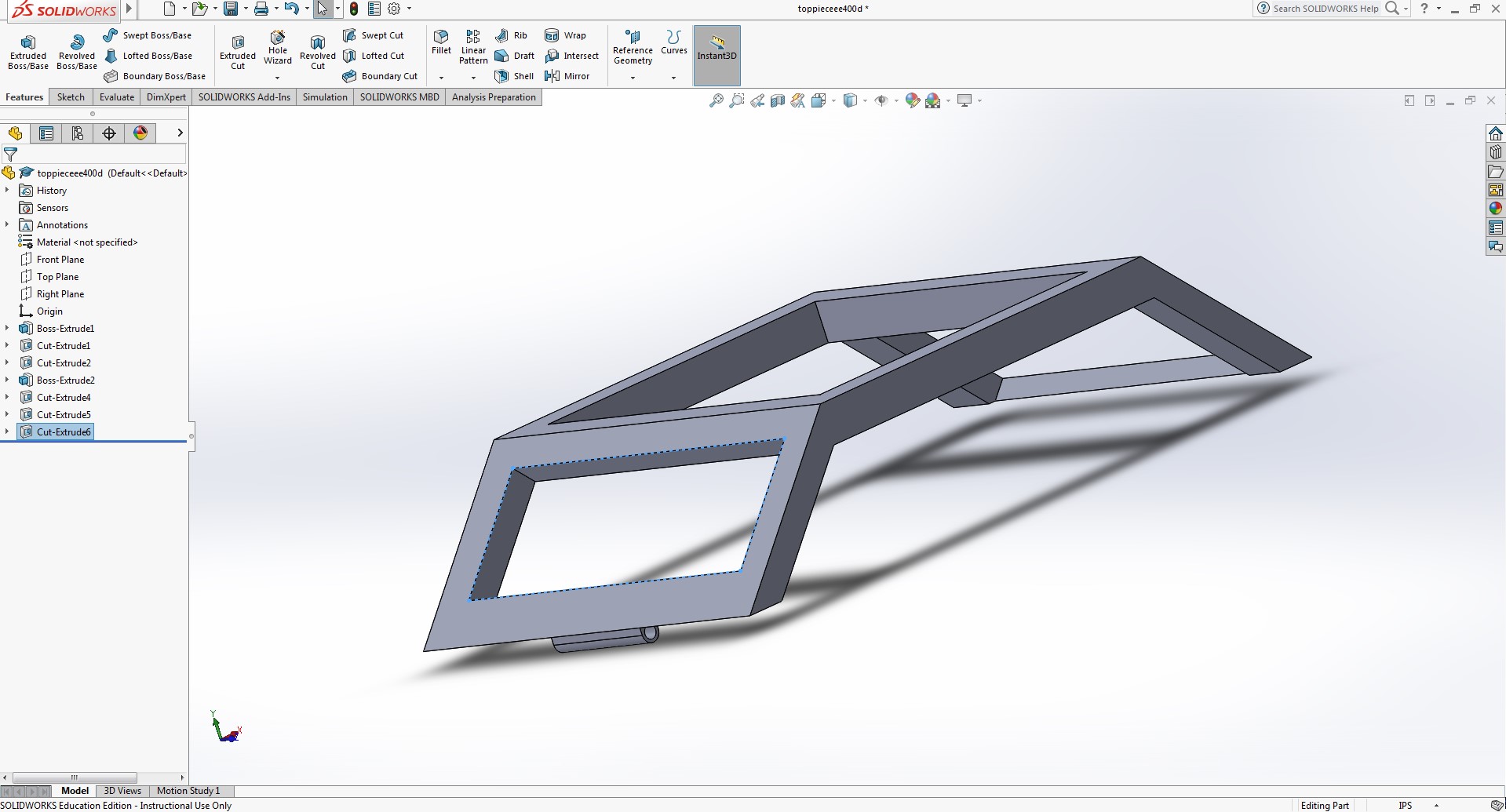The width and height of the screenshot is (1506, 812).
Task: Expand the History folder in tree
Action: pyautogui.click(x=7, y=190)
